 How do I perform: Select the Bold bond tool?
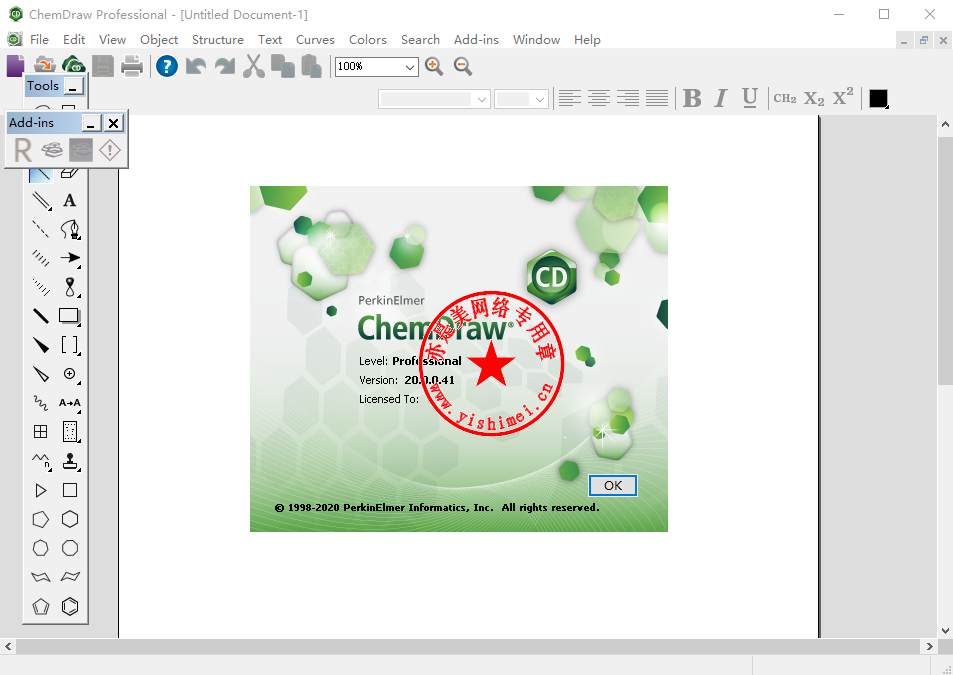coord(41,316)
